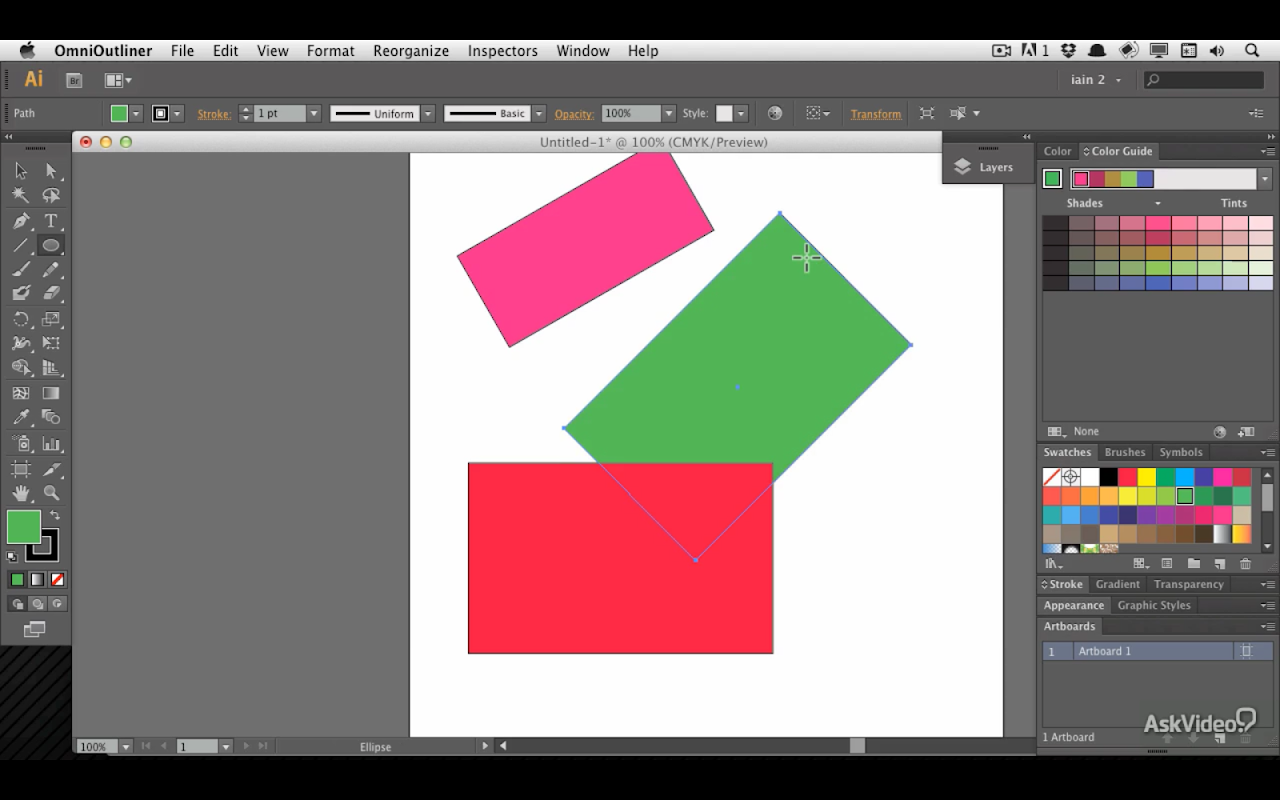
Task: Open the Opacity 100% dropdown
Action: pyautogui.click(x=668, y=114)
